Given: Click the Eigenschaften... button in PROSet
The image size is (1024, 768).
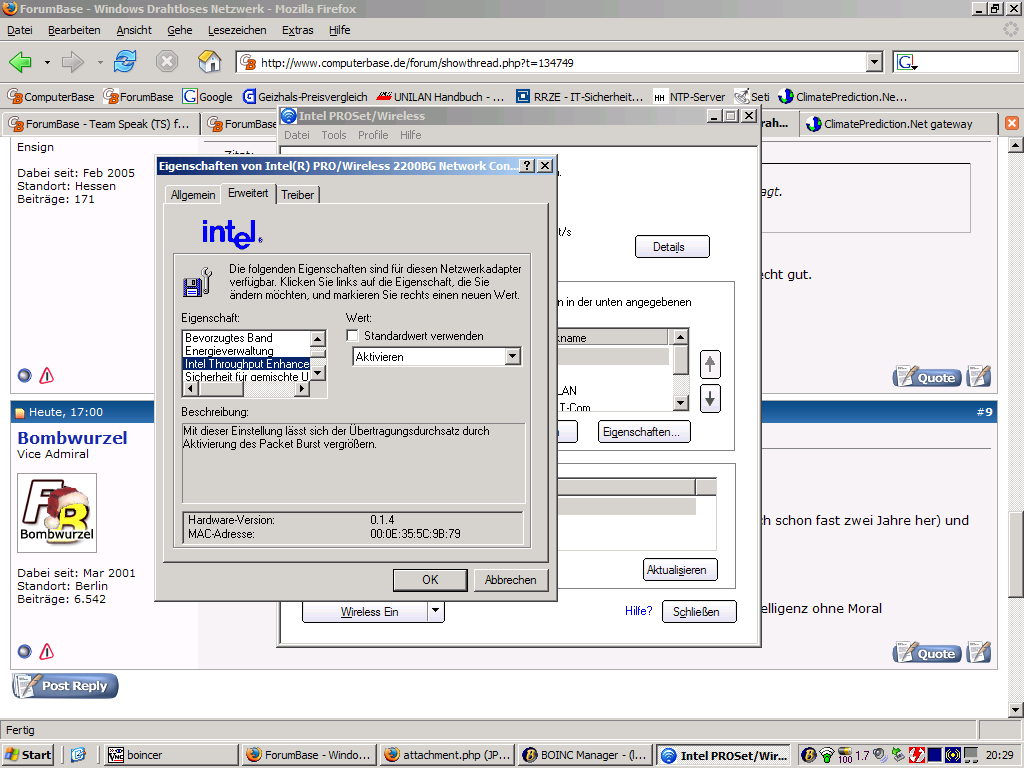Looking at the screenshot, I should pos(644,432).
